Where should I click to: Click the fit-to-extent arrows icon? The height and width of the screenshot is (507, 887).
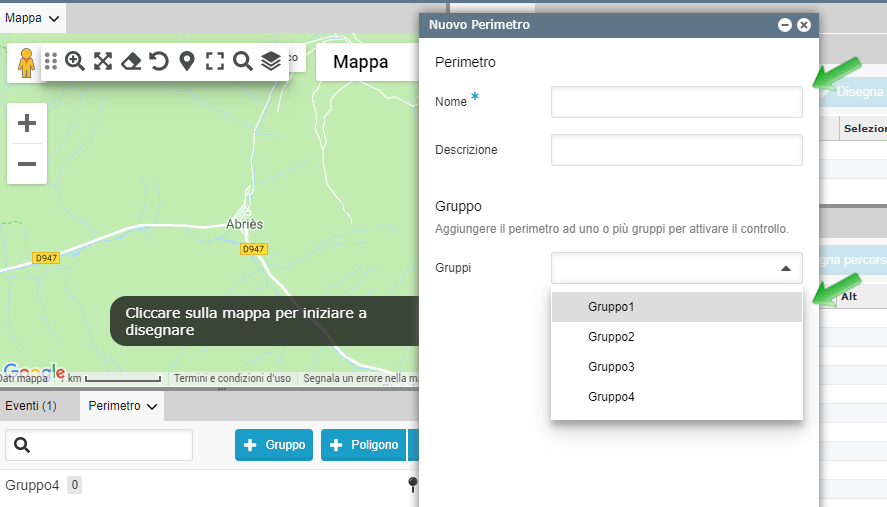click(103, 61)
